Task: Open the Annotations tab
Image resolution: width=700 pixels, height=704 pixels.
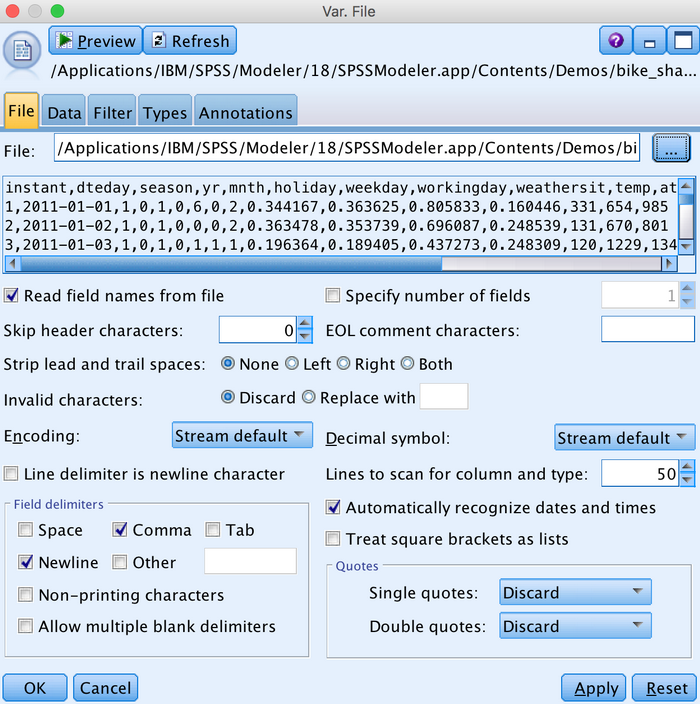Action: click(x=246, y=113)
